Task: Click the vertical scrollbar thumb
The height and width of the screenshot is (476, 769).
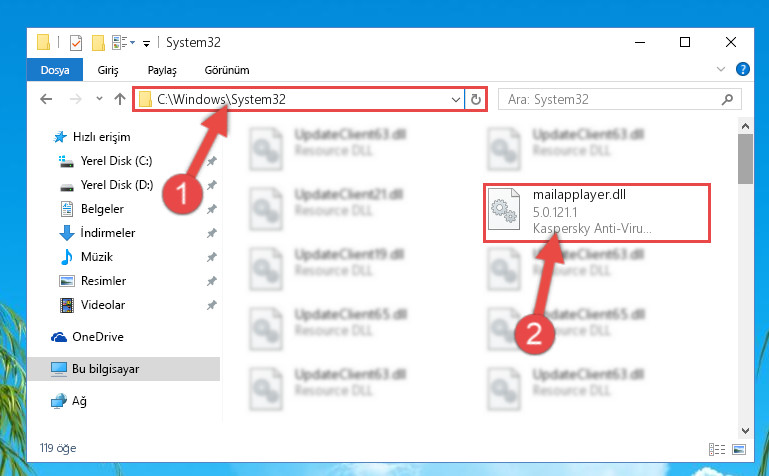Action: pos(745,159)
